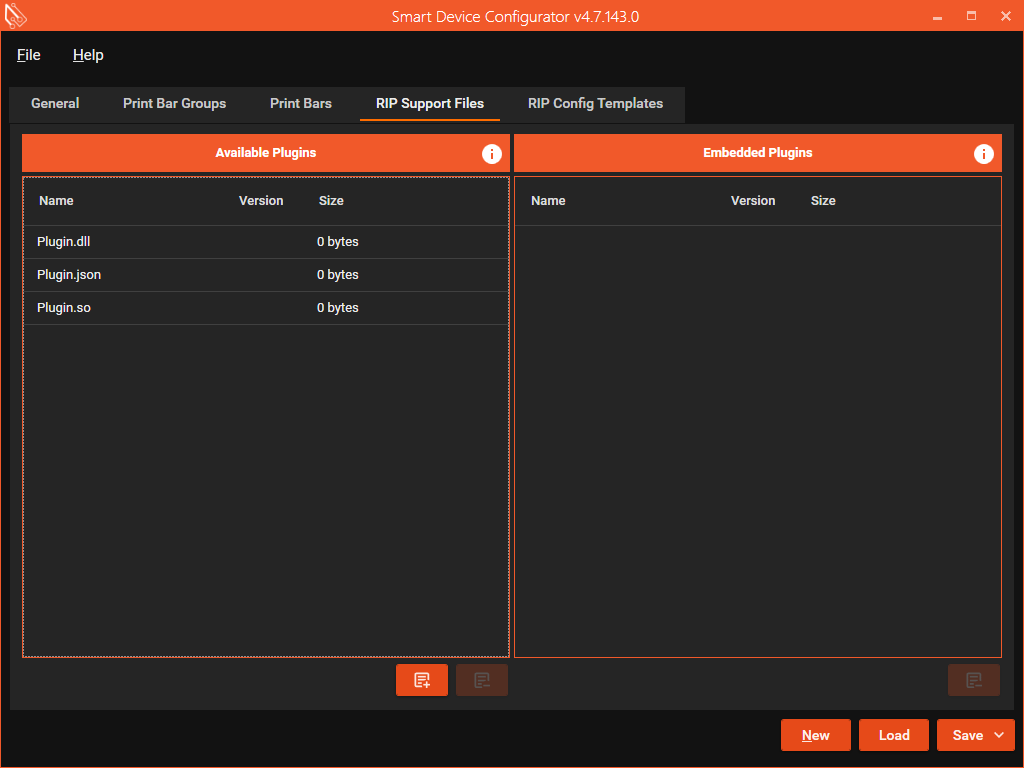Click the Available Plugins info icon
The width and height of the screenshot is (1024, 768).
491,154
